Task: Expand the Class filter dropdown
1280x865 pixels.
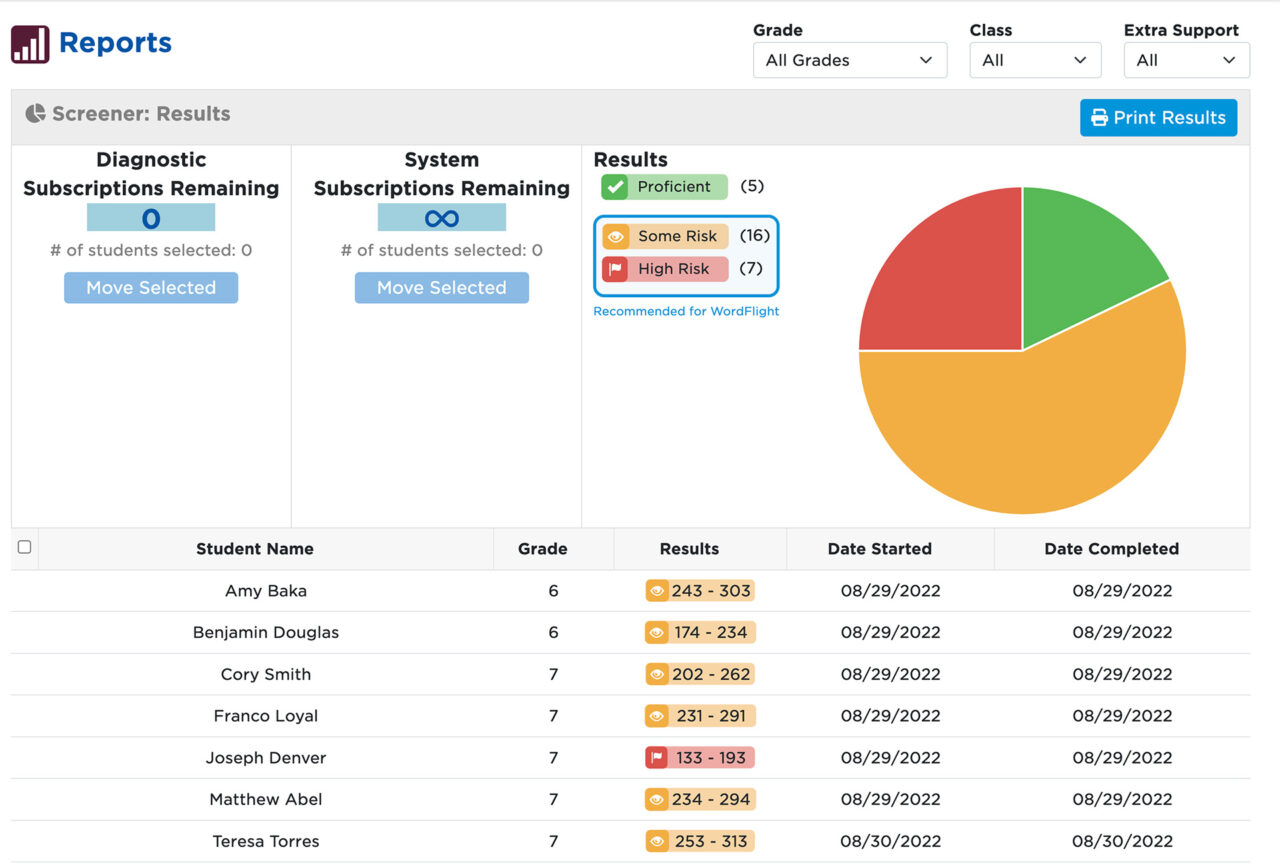Action: [1034, 60]
